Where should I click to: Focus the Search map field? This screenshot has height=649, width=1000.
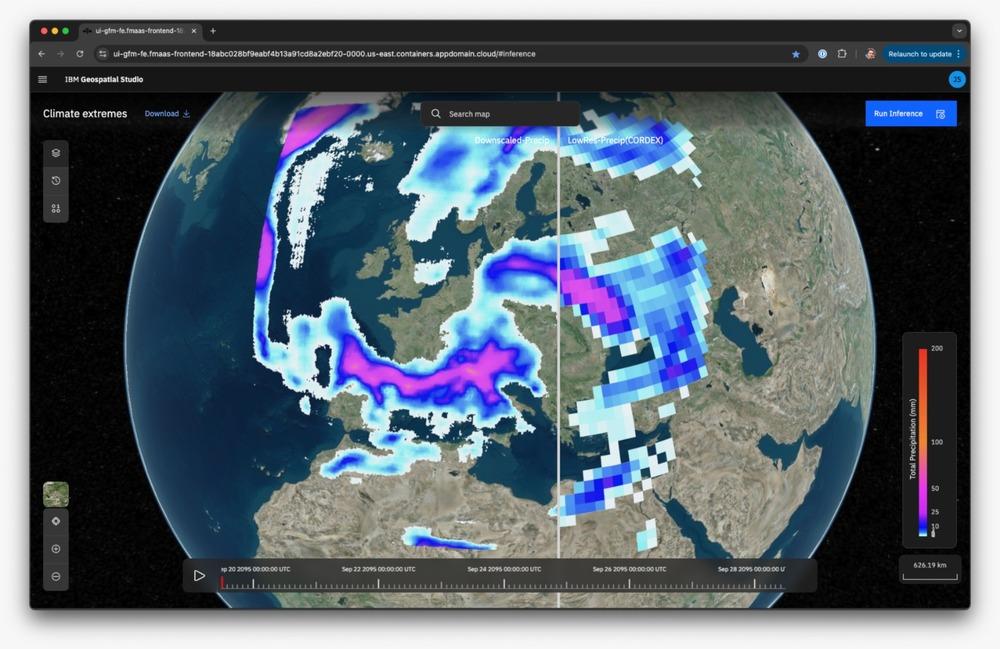[x=501, y=113]
